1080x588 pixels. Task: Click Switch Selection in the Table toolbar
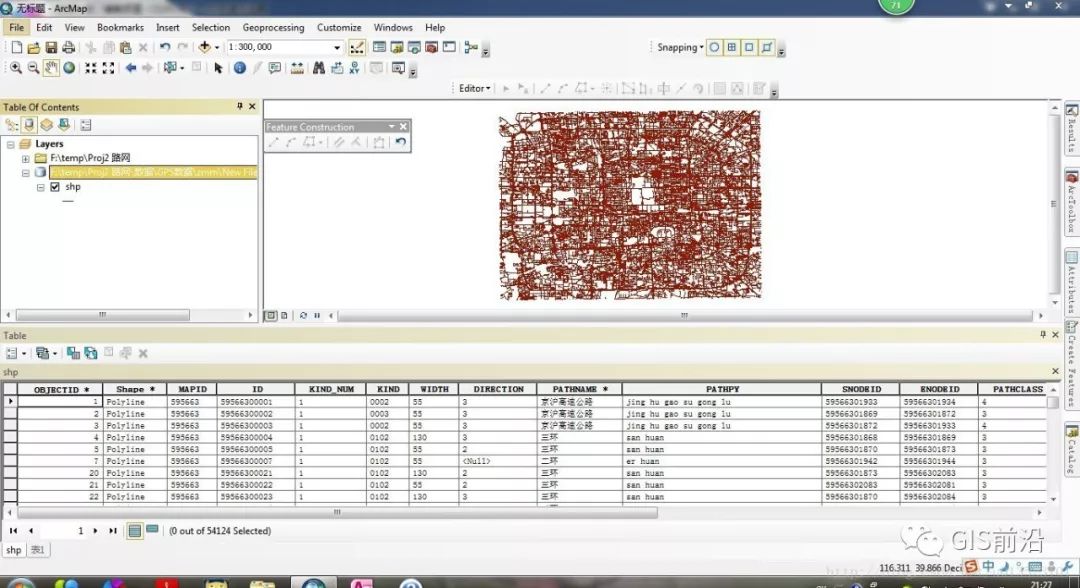click(x=91, y=353)
